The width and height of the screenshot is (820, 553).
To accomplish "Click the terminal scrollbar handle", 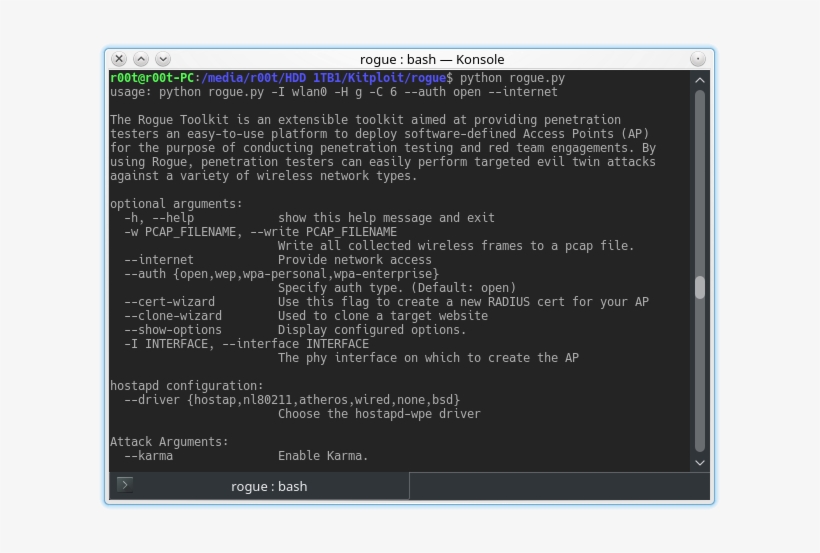I will pyautogui.click(x=700, y=287).
